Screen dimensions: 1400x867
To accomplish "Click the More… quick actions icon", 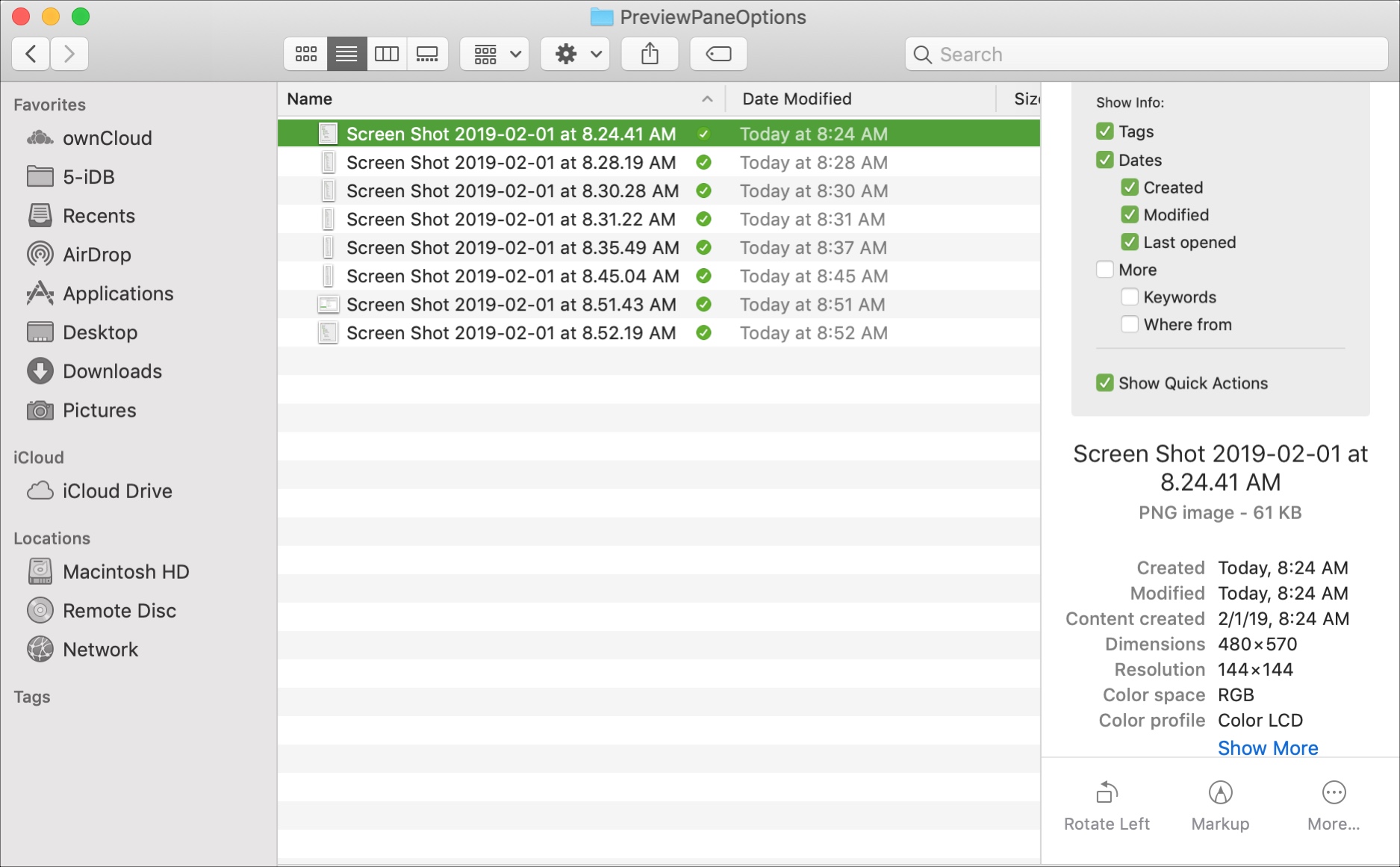I will pos(1334,804).
